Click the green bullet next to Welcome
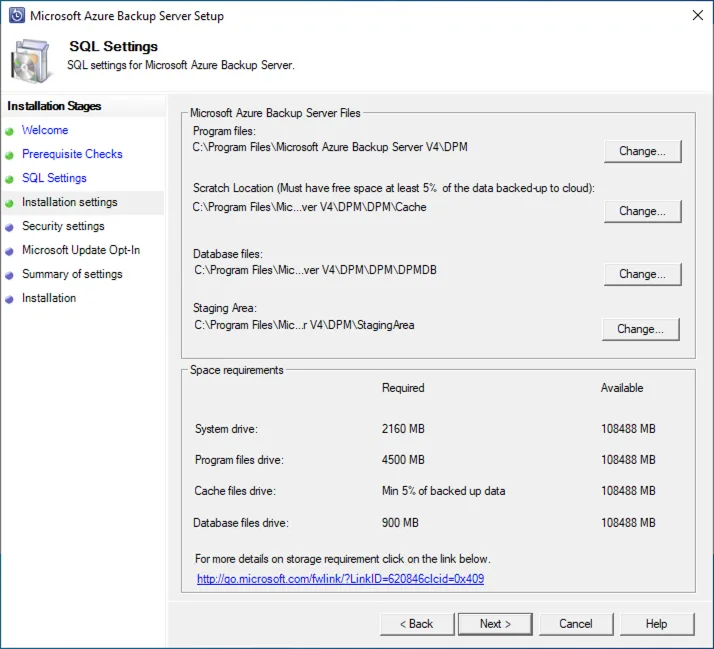The height and width of the screenshot is (649, 714). (x=10, y=131)
